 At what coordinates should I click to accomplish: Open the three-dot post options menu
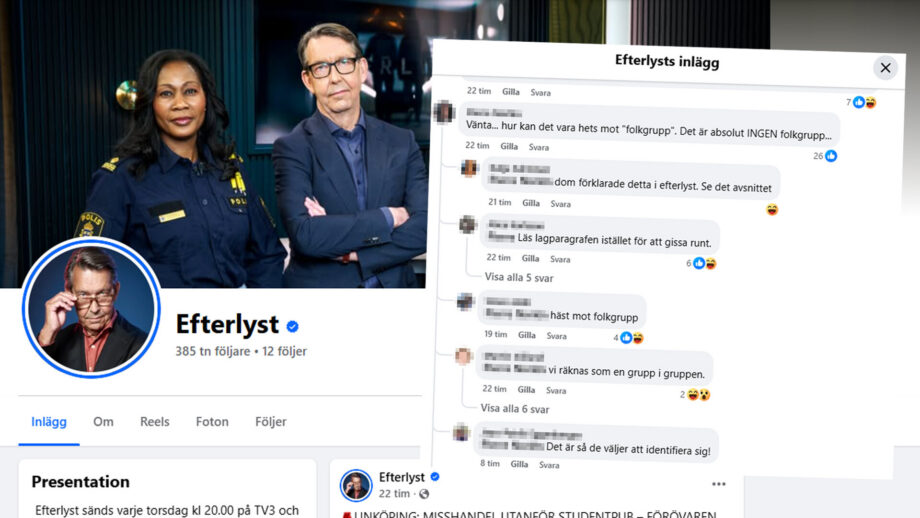pyautogui.click(x=718, y=484)
